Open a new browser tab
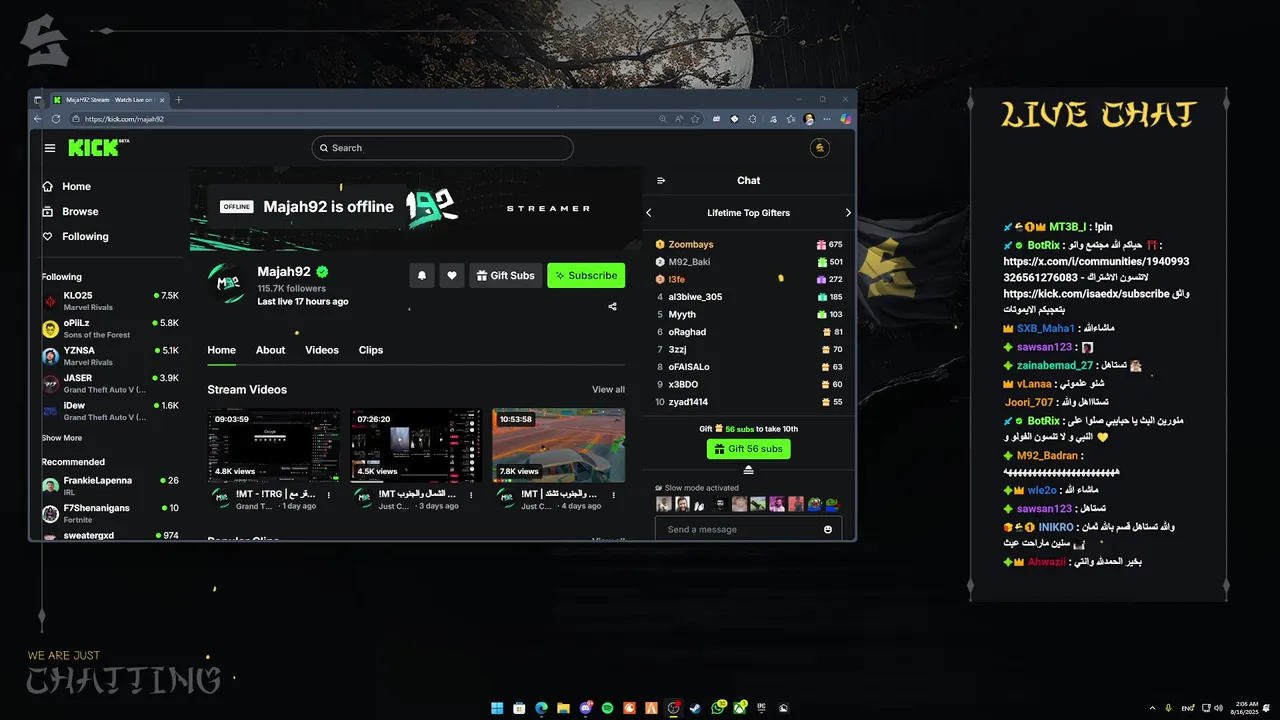 [179, 100]
